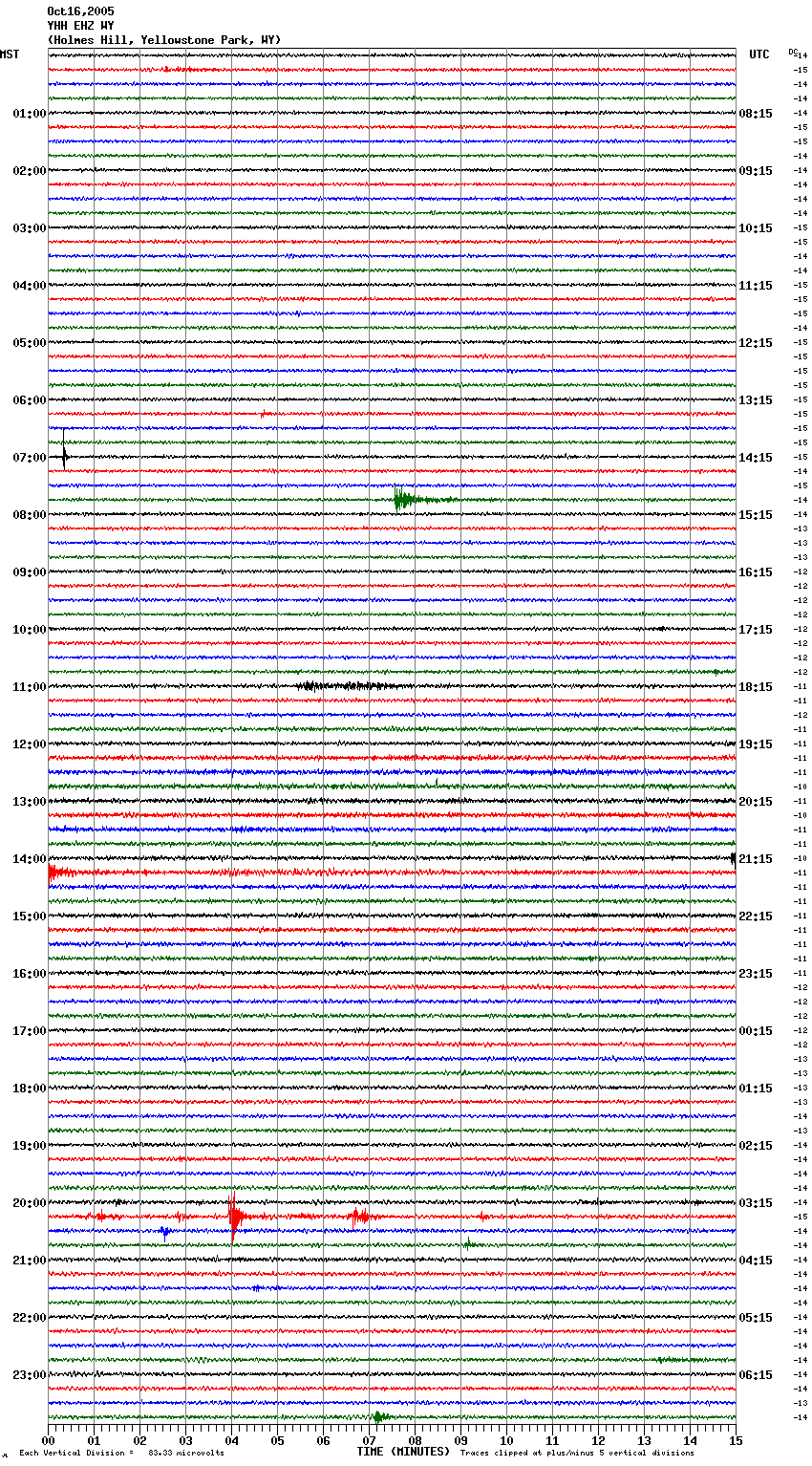Click the '04:15' UTC time label
812x1466 pixels.
756,1261
